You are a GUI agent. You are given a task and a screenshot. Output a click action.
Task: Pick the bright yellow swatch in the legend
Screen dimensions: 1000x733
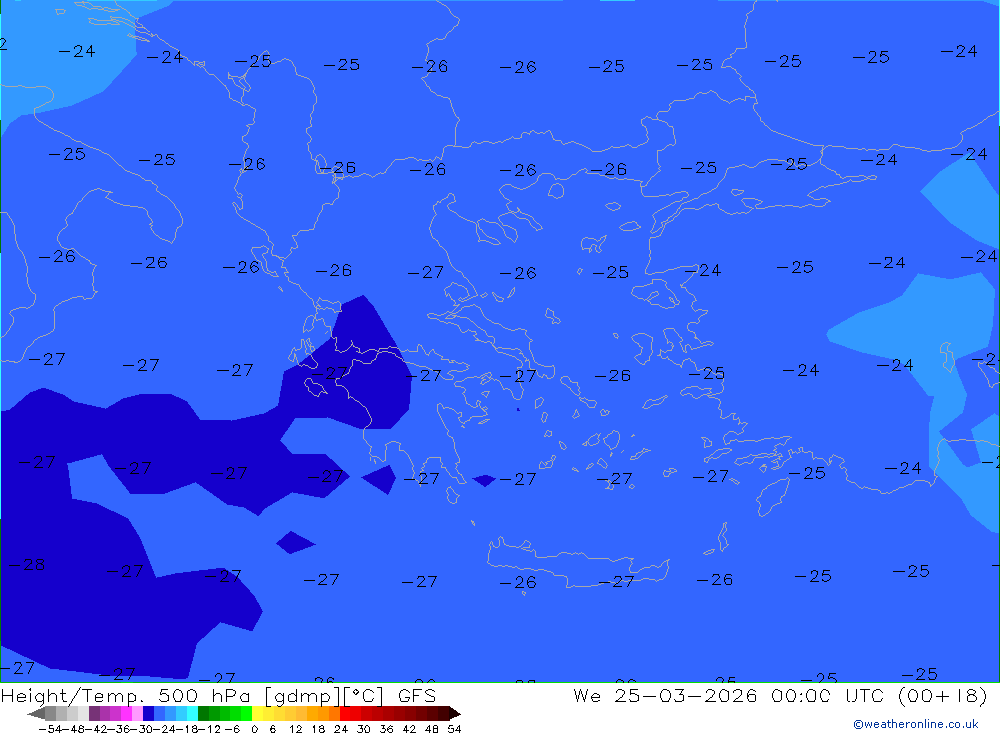[x=258, y=713]
